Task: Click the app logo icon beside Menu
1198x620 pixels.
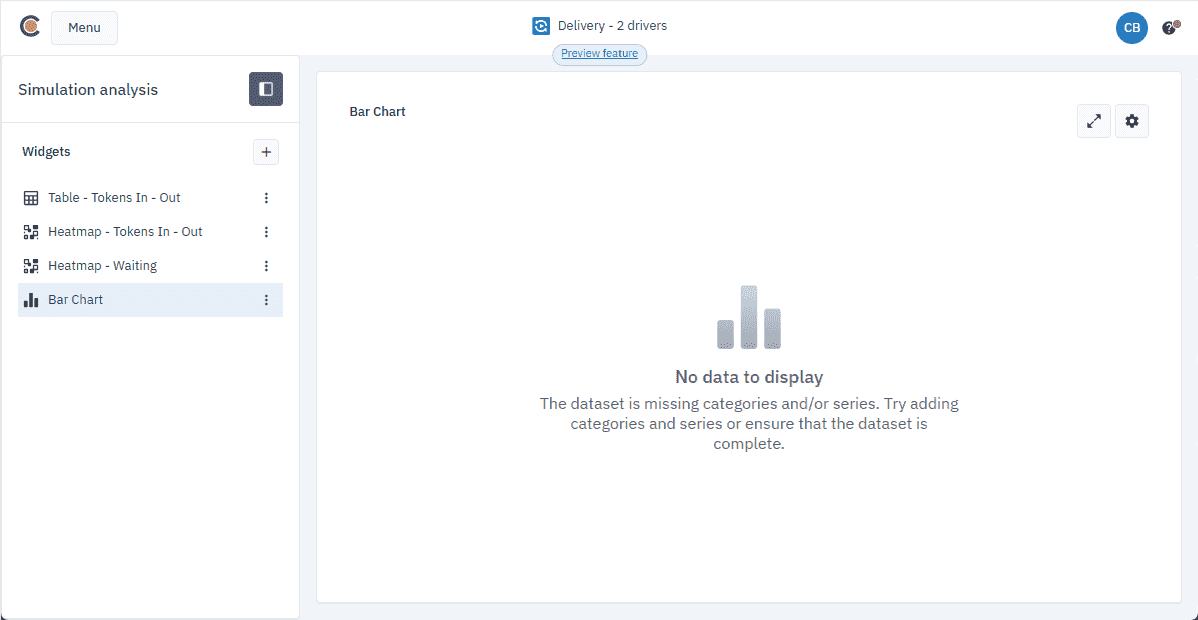Action: [x=30, y=27]
